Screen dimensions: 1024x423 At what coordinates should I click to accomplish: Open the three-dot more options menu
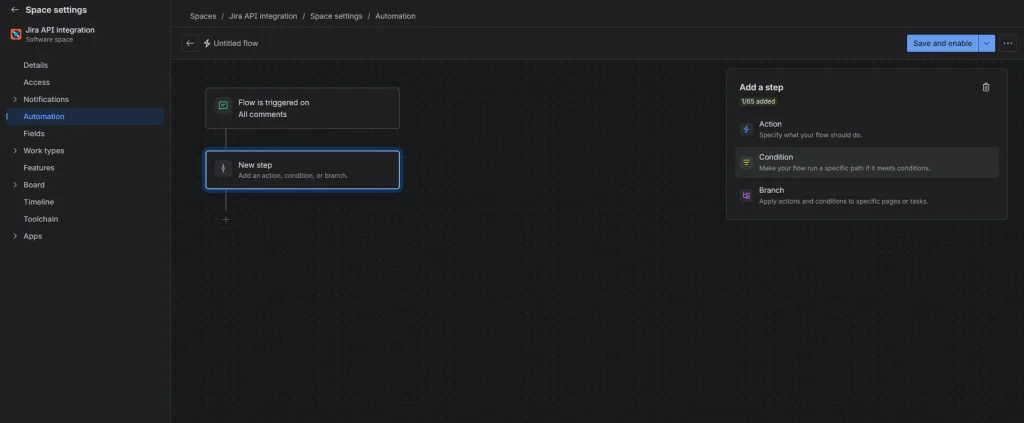coord(1008,43)
